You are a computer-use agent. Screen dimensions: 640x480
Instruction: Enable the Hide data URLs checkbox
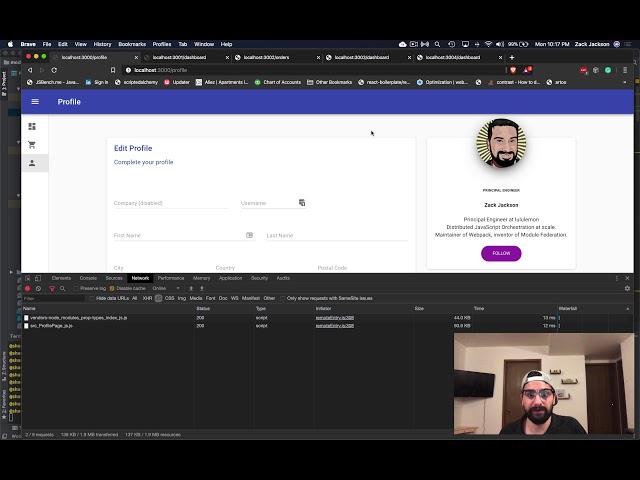tap(92, 298)
